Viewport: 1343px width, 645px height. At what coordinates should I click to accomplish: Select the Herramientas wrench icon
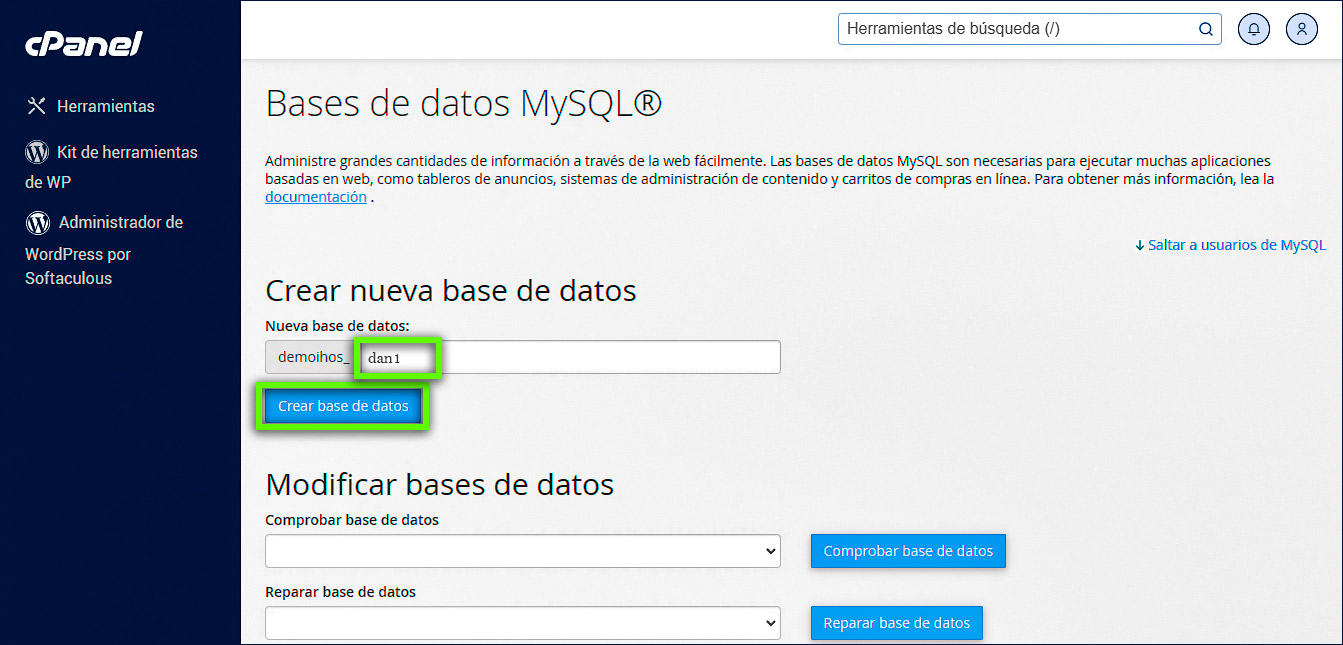[36, 105]
